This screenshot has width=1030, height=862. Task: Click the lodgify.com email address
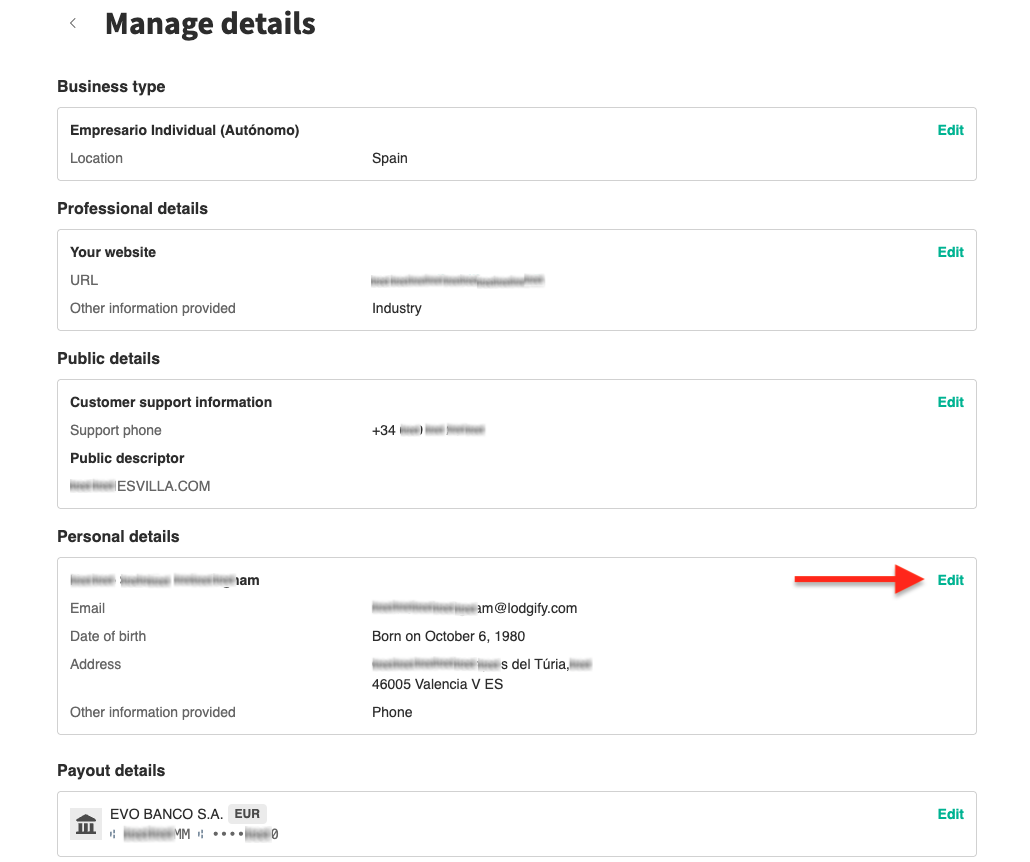click(x=475, y=608)
